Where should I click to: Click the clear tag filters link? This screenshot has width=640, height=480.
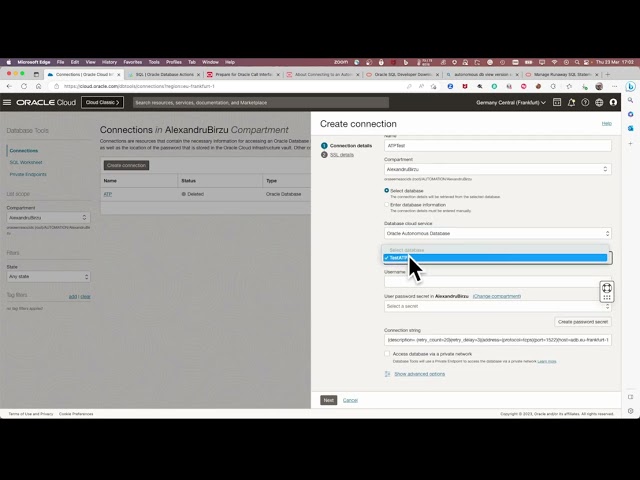pos(85,296)
